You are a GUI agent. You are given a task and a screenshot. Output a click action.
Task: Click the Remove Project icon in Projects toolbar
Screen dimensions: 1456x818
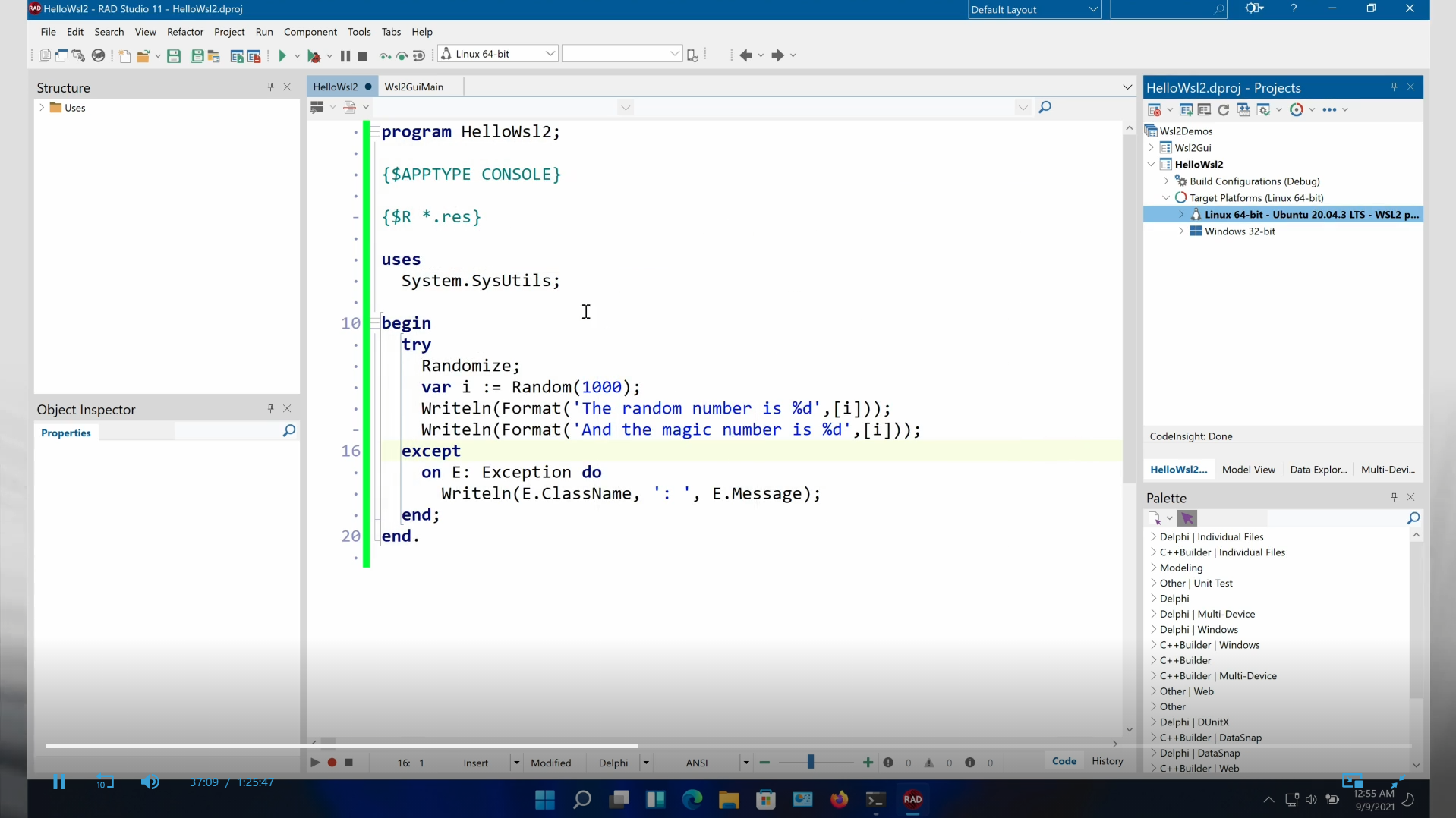tap(1204, 110)
